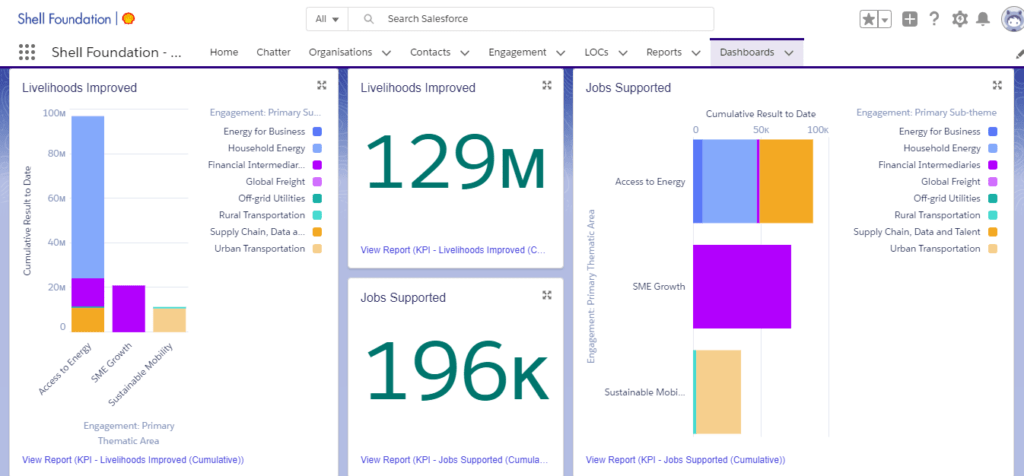
Task: Click the Sustainable Mobility column in Livelihoods chart
Action: [169, 320]
